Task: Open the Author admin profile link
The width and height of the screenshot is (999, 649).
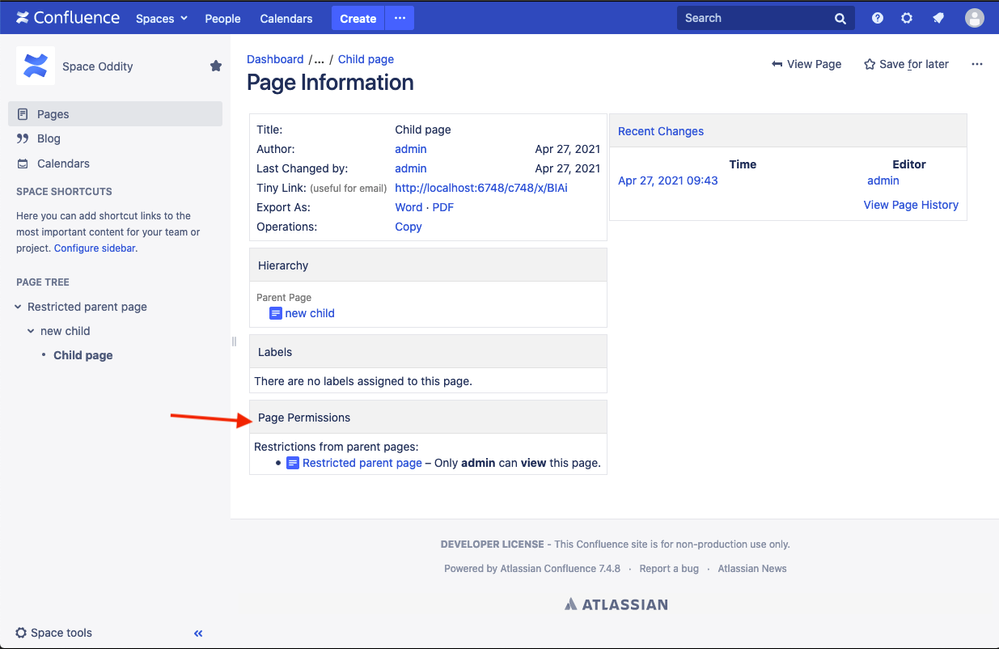Action: click(410, 148)
